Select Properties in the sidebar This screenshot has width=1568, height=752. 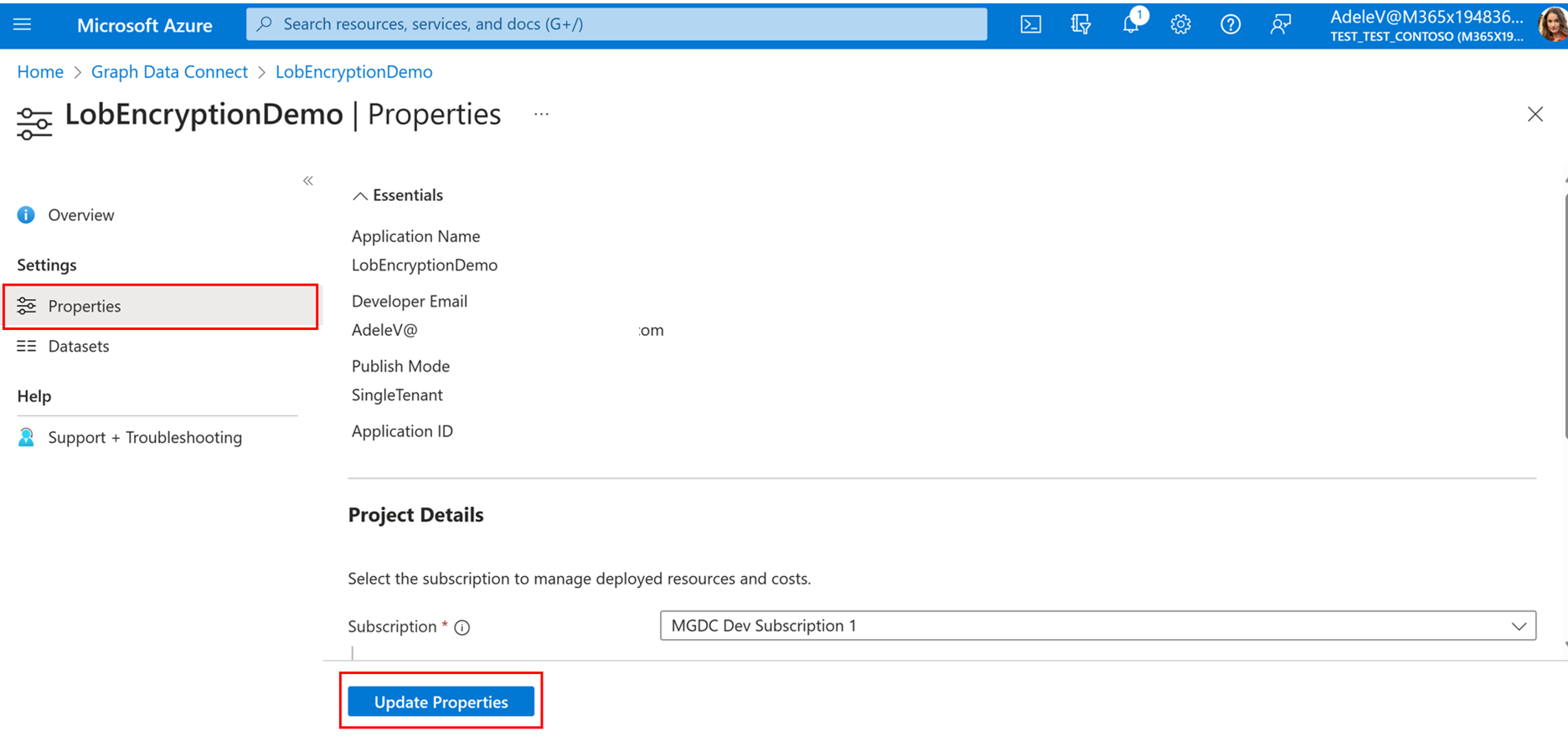point(161,306)
